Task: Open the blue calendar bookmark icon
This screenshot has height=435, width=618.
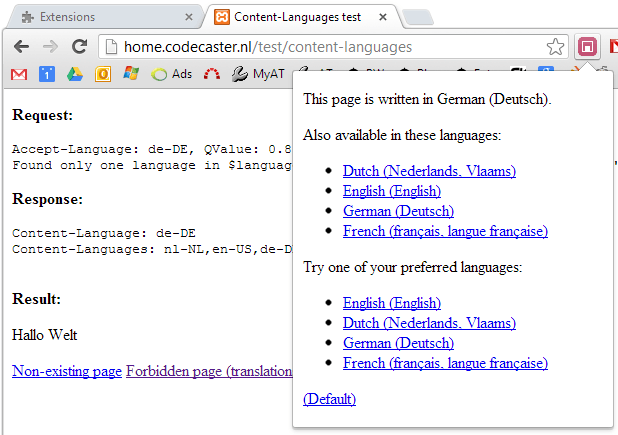Action: 47,74
